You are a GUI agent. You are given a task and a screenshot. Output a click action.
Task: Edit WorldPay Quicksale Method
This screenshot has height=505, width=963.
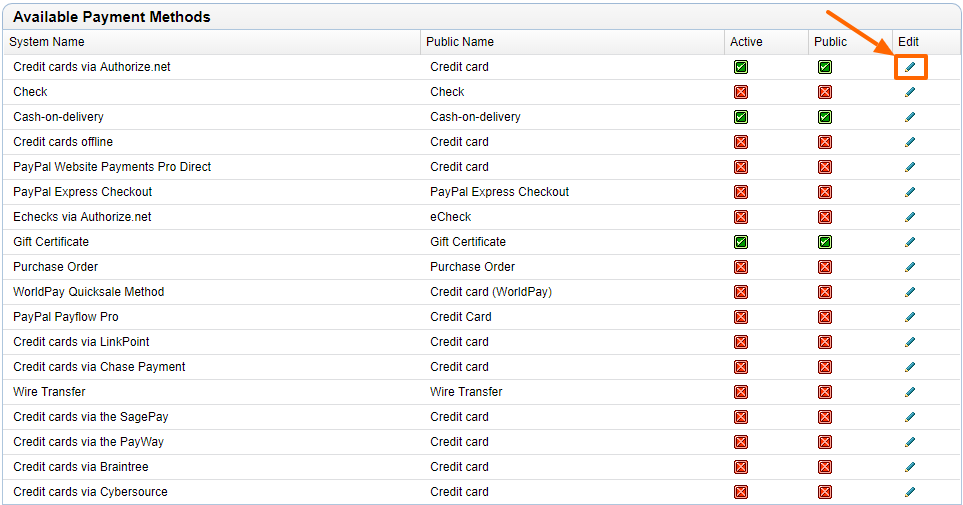(x=910, y=292)
